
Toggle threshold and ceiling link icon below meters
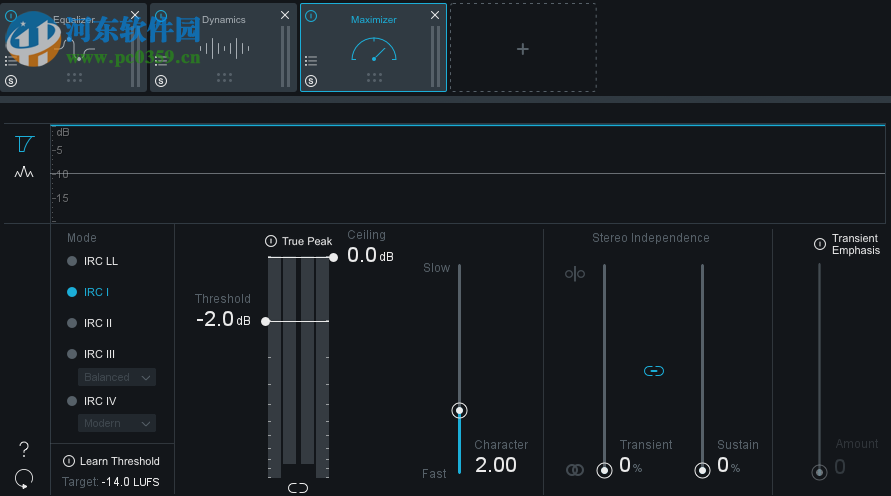tap(298, 488)
